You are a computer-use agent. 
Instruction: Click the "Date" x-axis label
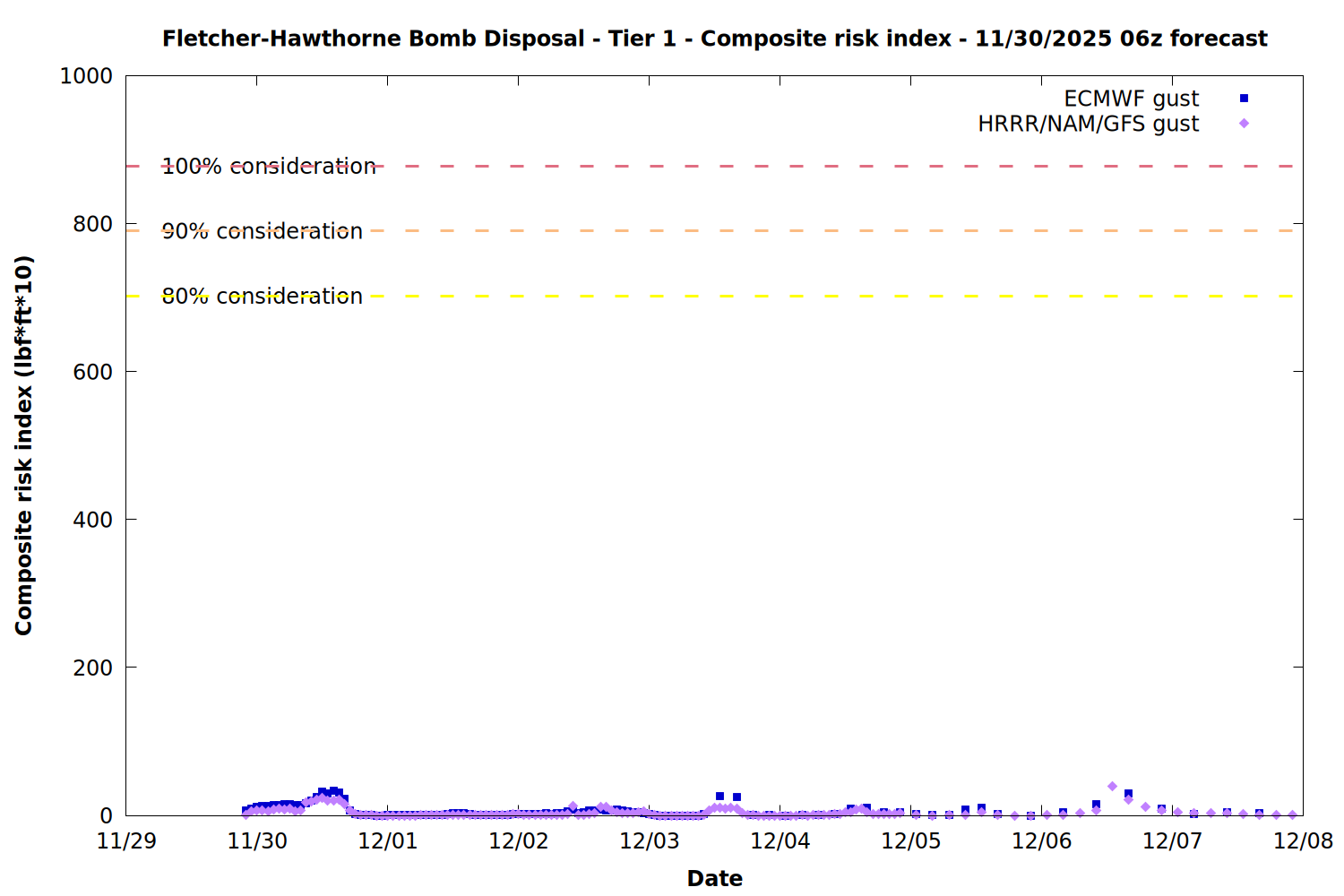point(714,878)
